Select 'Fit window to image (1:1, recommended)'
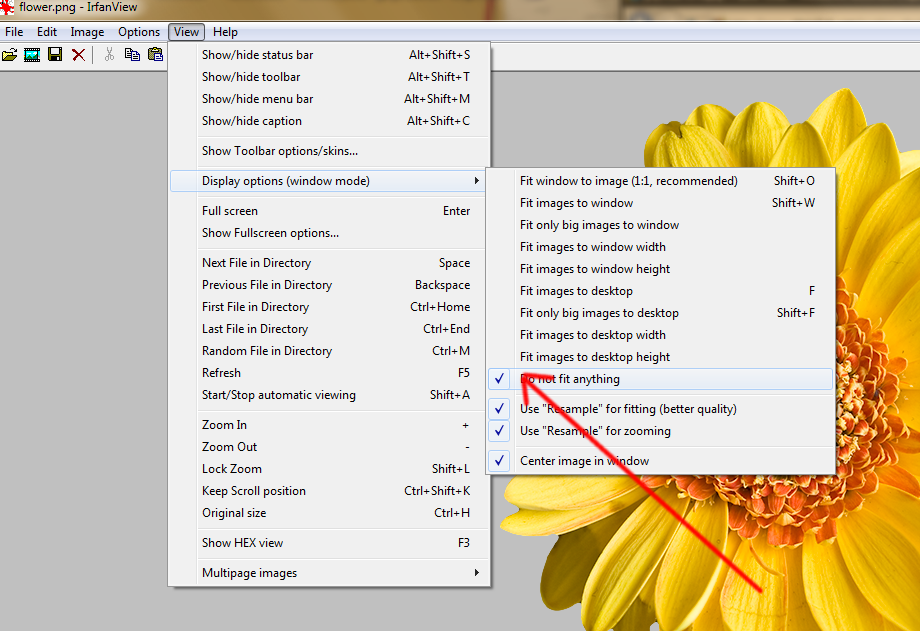The image size is (920, 631). click(x=660, y=181)
